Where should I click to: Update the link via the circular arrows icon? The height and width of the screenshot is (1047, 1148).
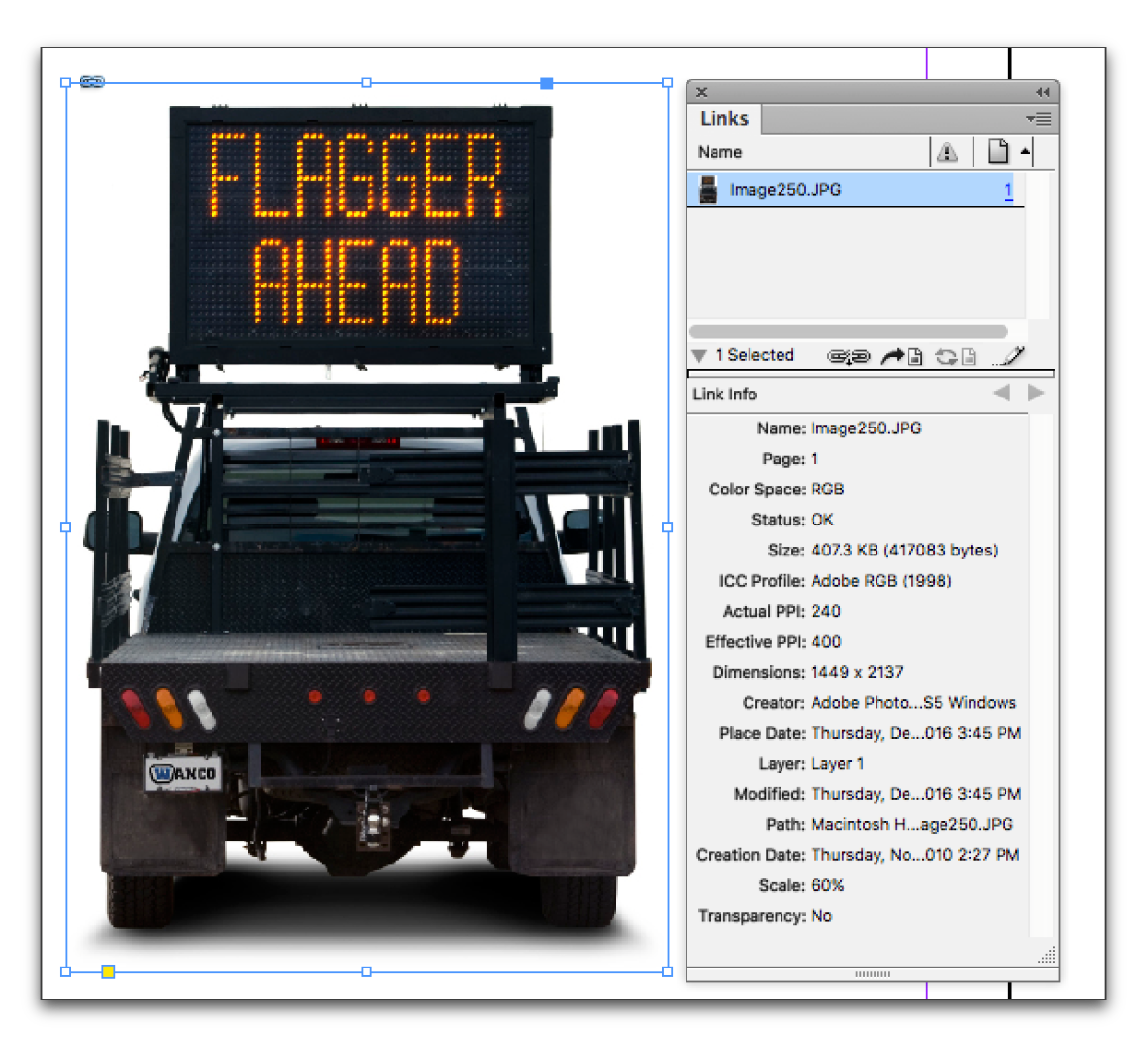point(954,357)
